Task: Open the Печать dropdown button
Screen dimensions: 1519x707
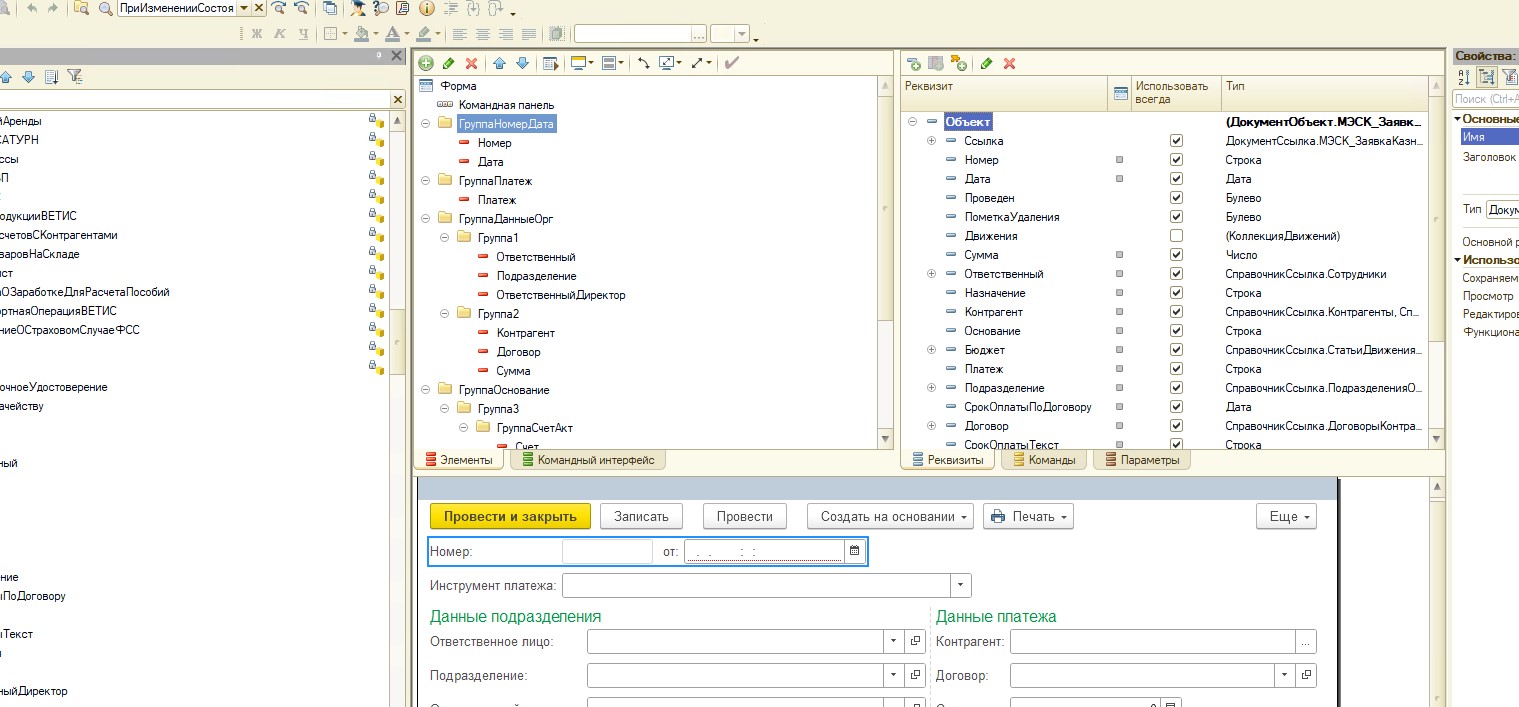Action: [1028, 516]
